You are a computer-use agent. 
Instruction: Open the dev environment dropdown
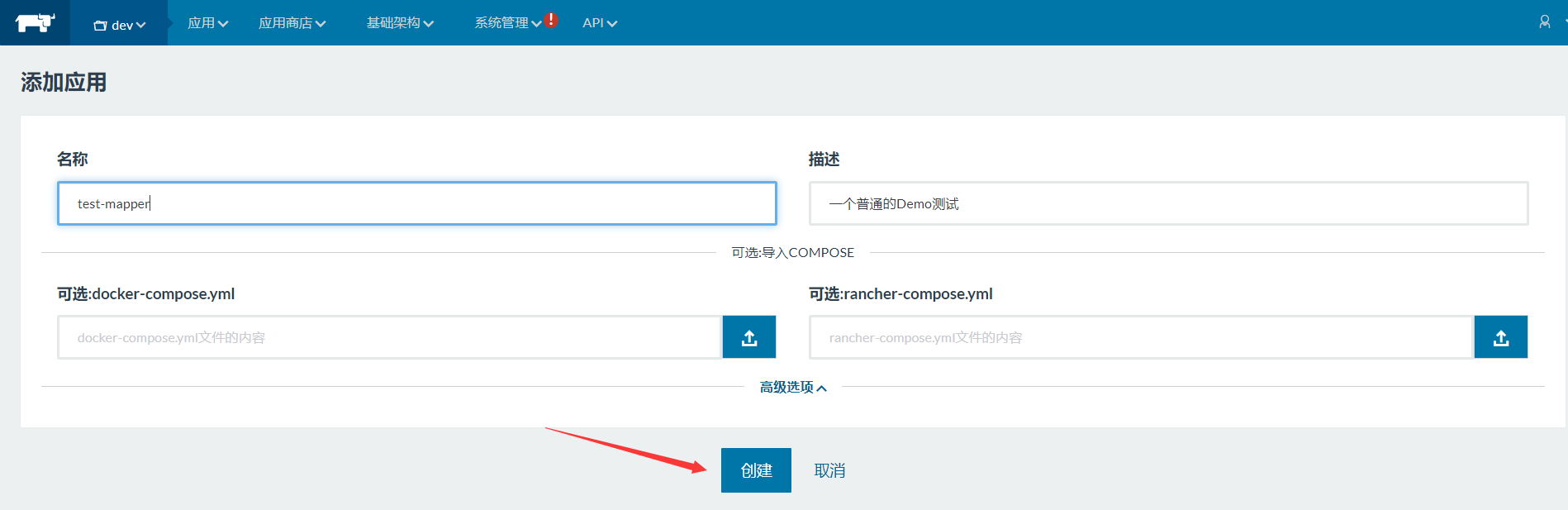point(121,25)
